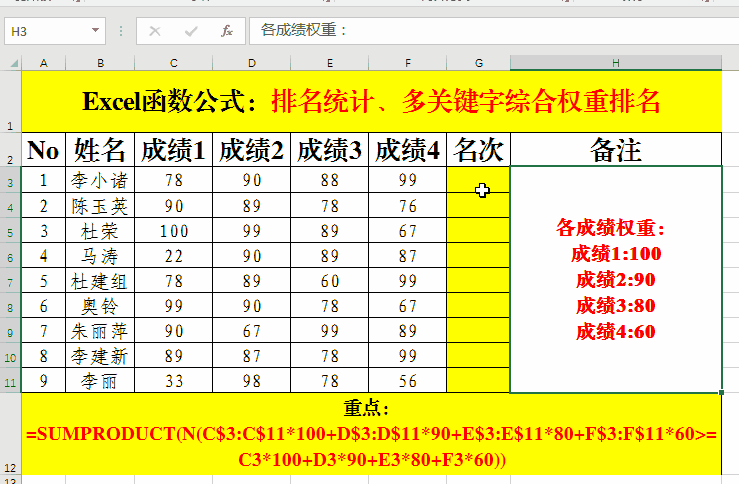The height and width of the screenshot is (484, 739).
Task: Select row 5 header
Action: pyautogui.click(x=11, y=230)
